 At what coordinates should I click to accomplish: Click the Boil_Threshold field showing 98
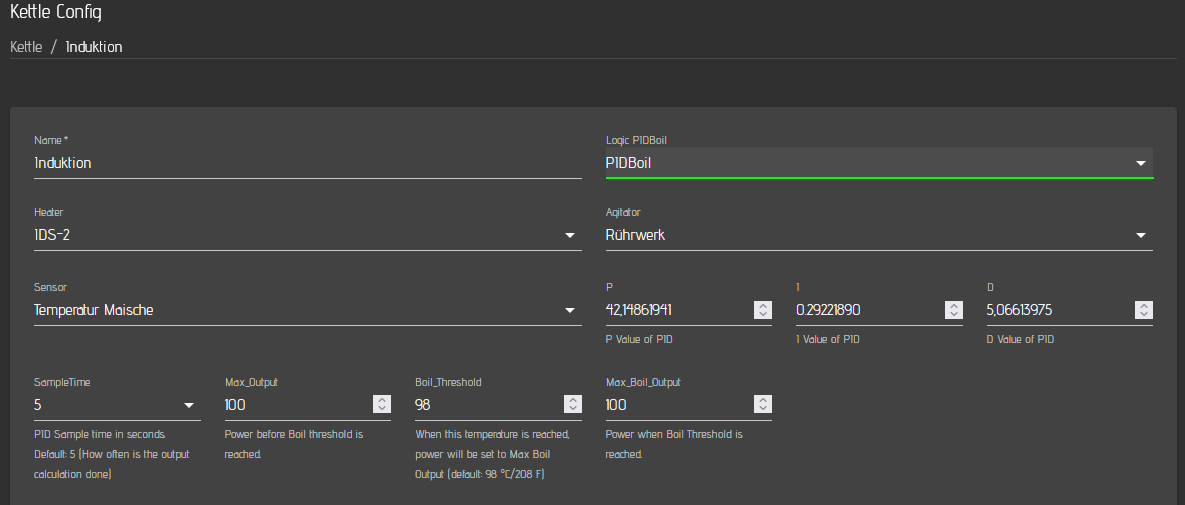pyautogui.click(x=487, y=405)
